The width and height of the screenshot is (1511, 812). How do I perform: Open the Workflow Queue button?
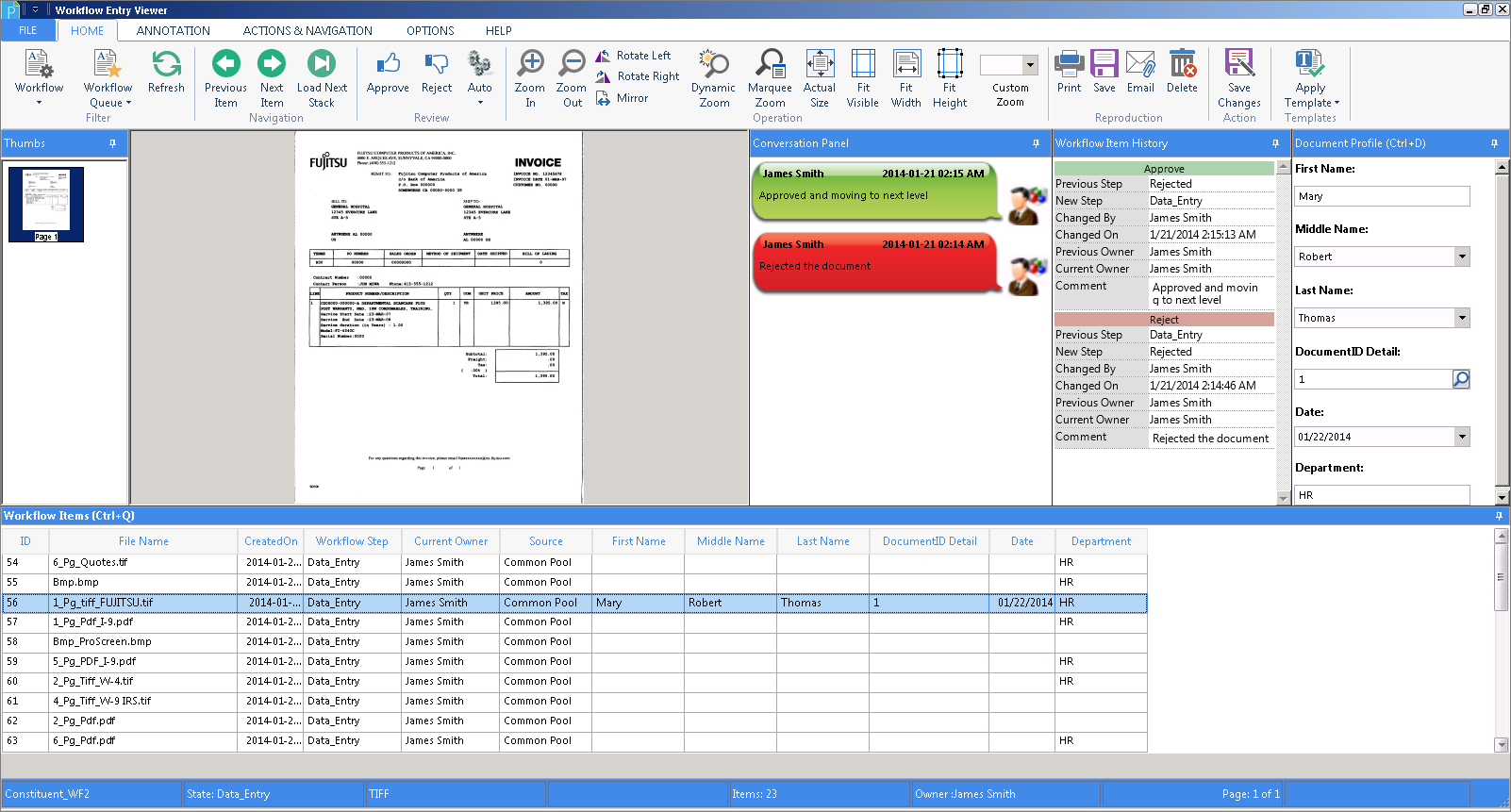point(108,77)
